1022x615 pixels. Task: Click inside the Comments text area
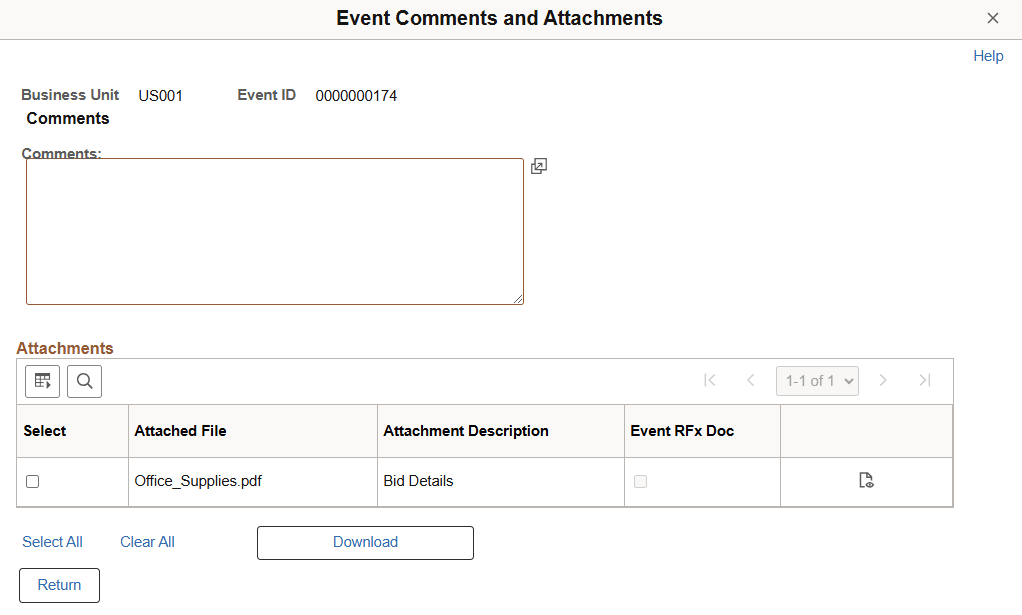(275, 230)
